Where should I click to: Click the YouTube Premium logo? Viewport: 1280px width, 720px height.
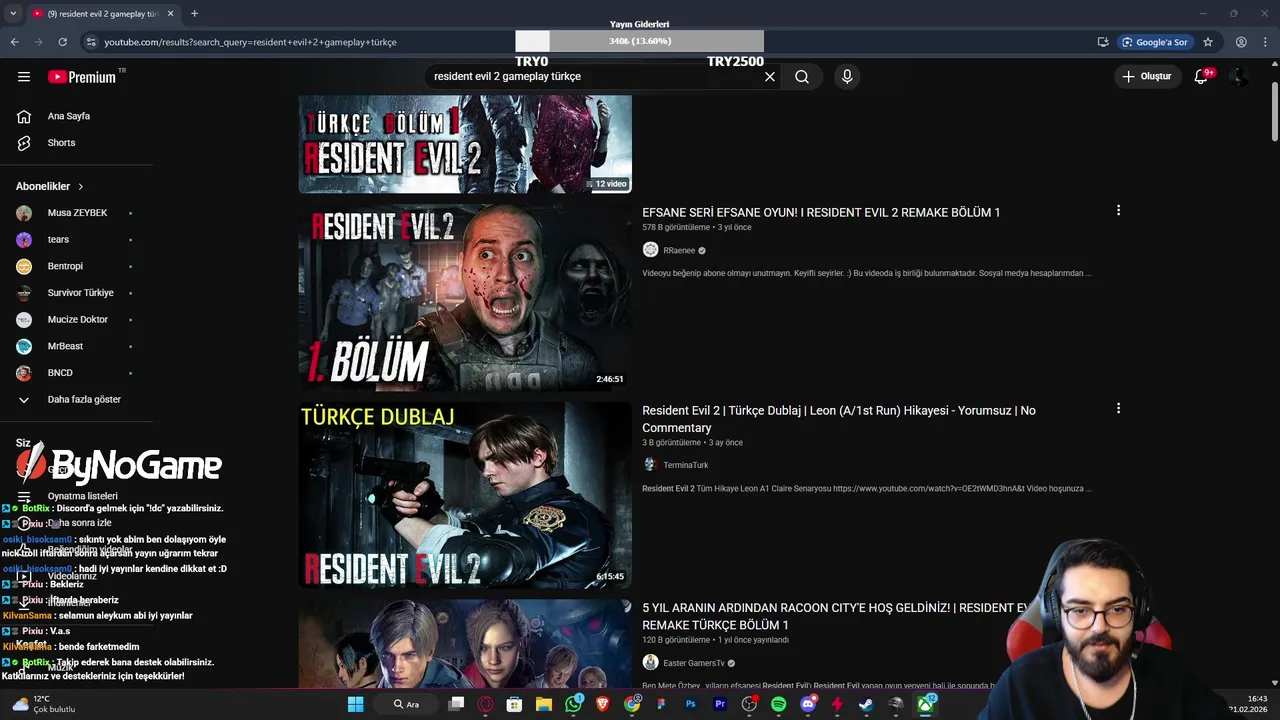coord(82,77)
